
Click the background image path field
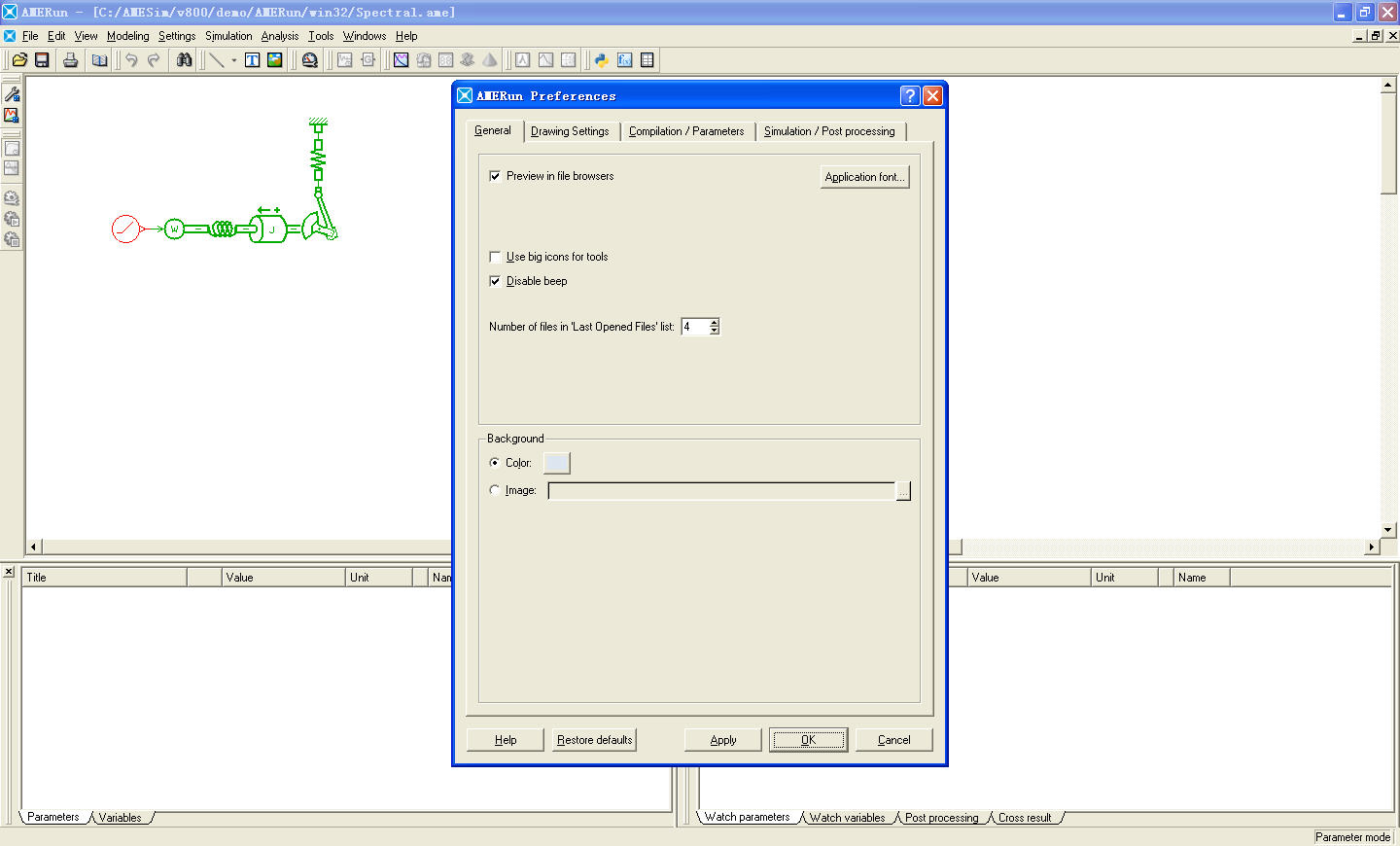(x=721, y=491)
